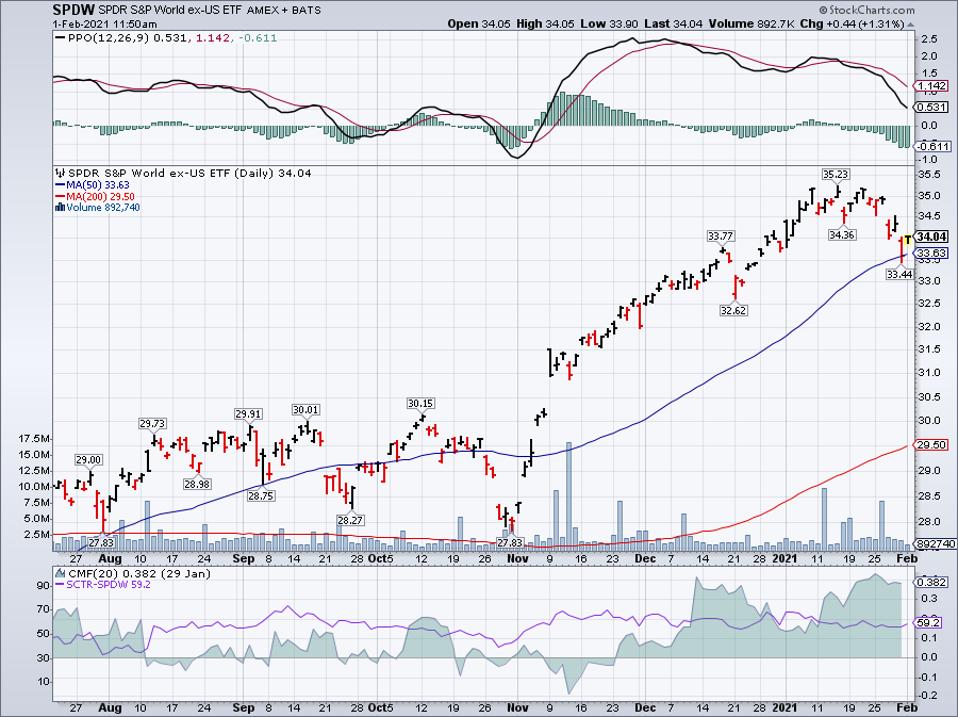
Task: Click the up-arrow icon after the Chg percentage
Action: [912, 24]
